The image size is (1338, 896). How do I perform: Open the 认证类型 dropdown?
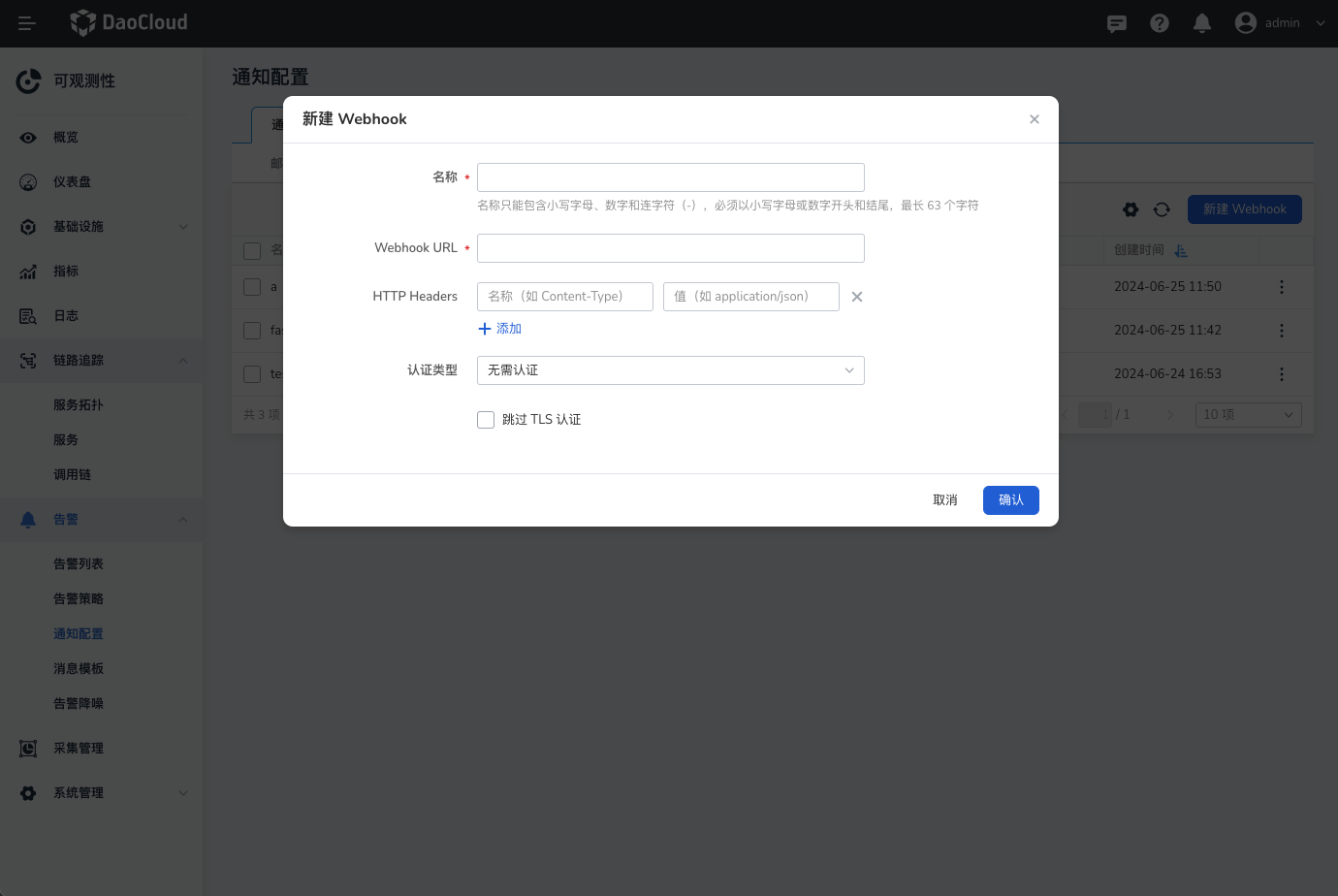click(x=670, y=369)
